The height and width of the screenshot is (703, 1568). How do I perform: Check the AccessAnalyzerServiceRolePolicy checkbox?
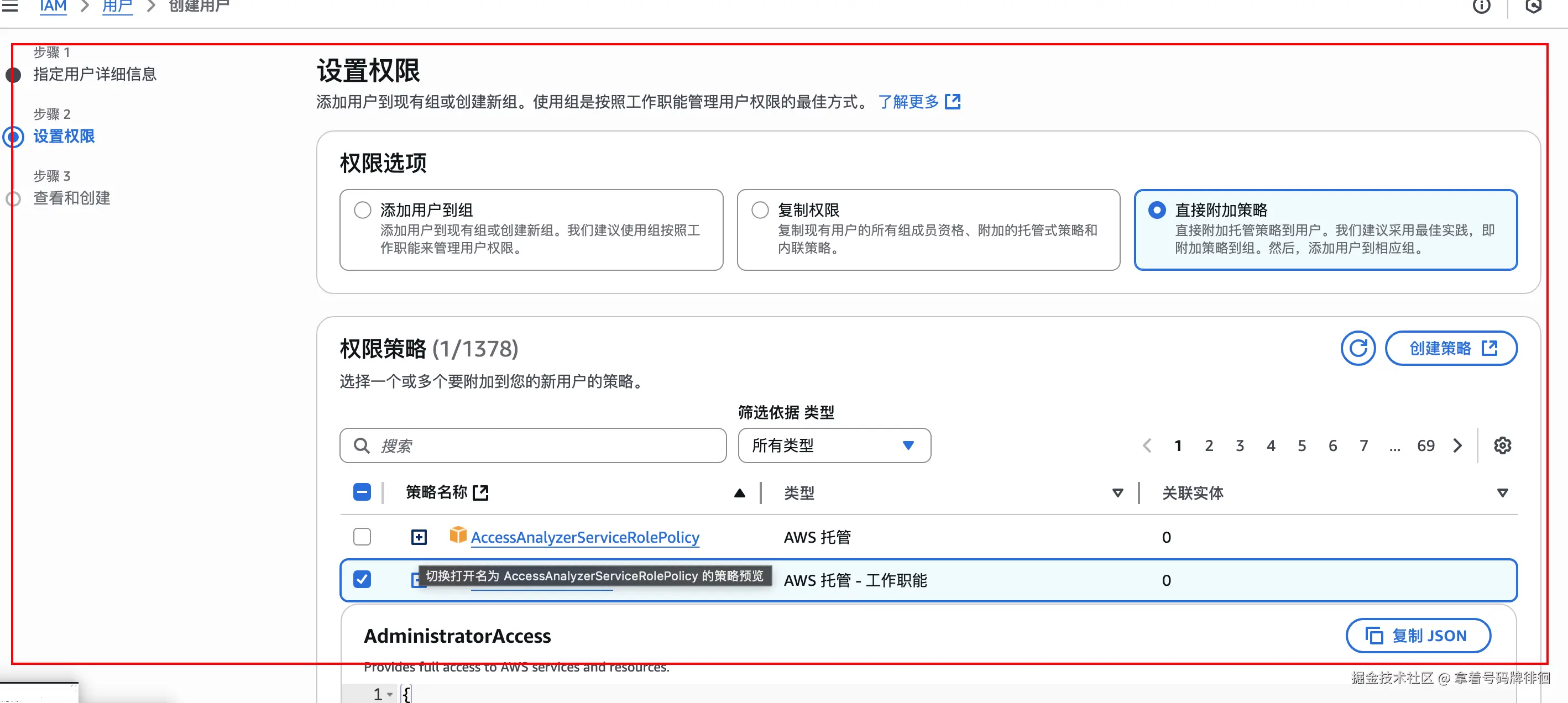pos(362,537)
